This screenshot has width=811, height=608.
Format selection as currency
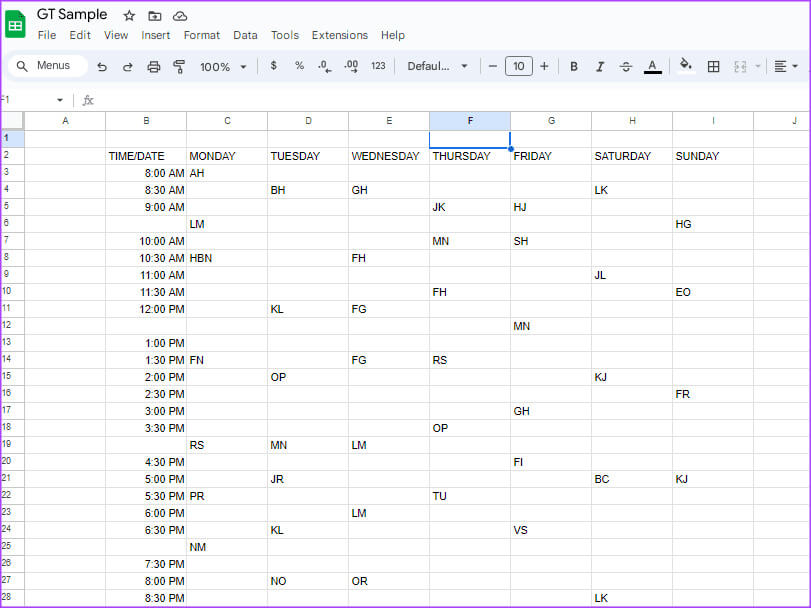coord(274,66)
